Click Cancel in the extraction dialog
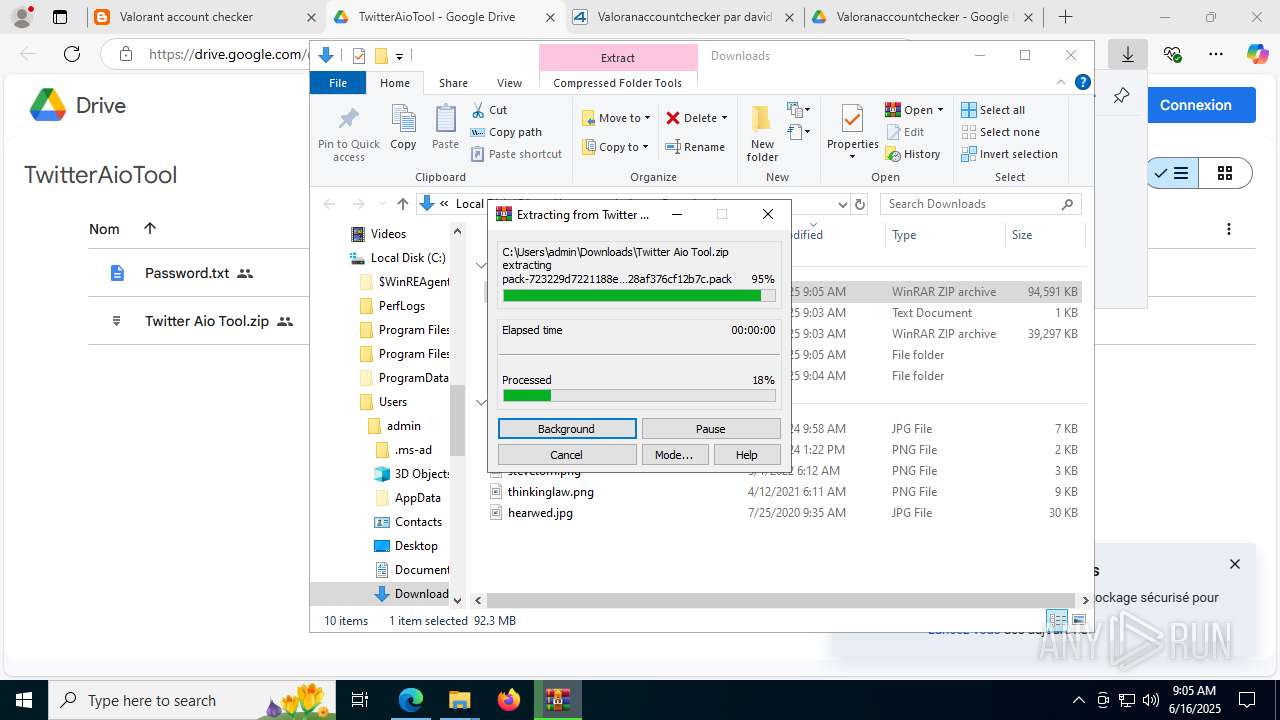Screen dimensions: 1280x720 point(567,455)
